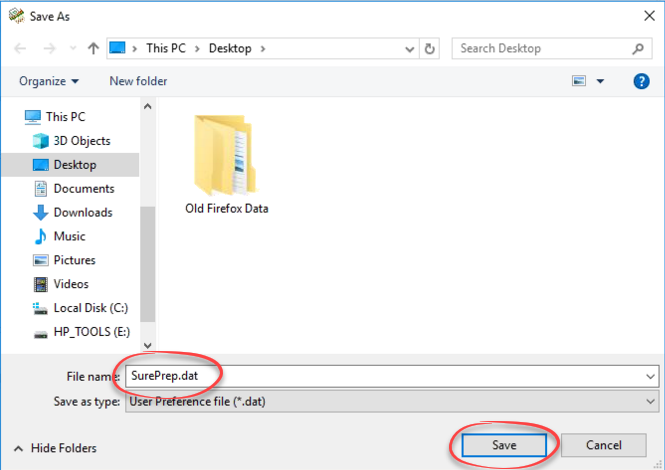Image resolution: width=665 pixels, height=470 pixels.
Task: Click the Save As title bar app icon
Action: pos(16,16)
